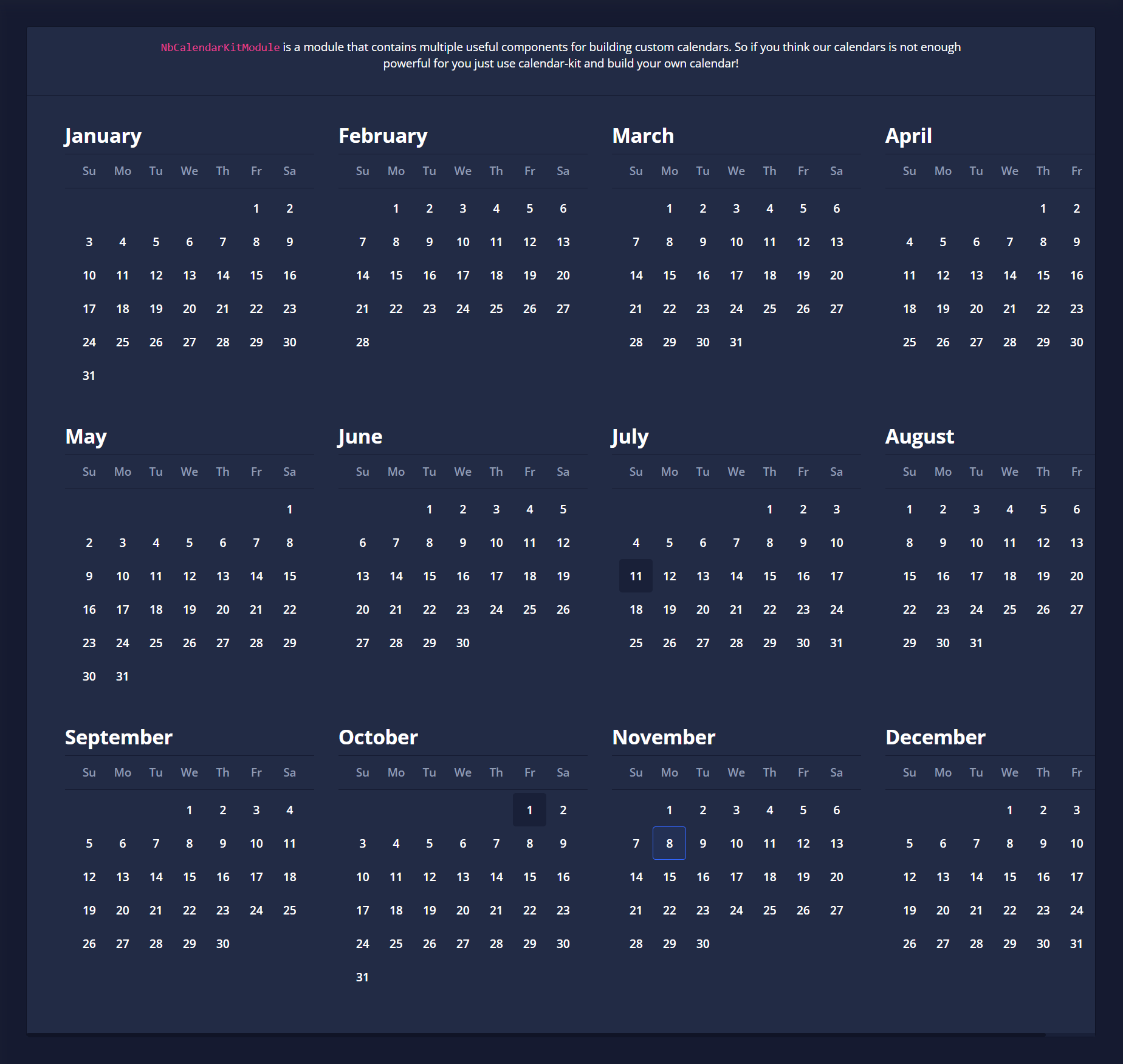This screenshot has height=1064, width=1123.
Task: Pick February 28 date
Action: tap(362, 342)
